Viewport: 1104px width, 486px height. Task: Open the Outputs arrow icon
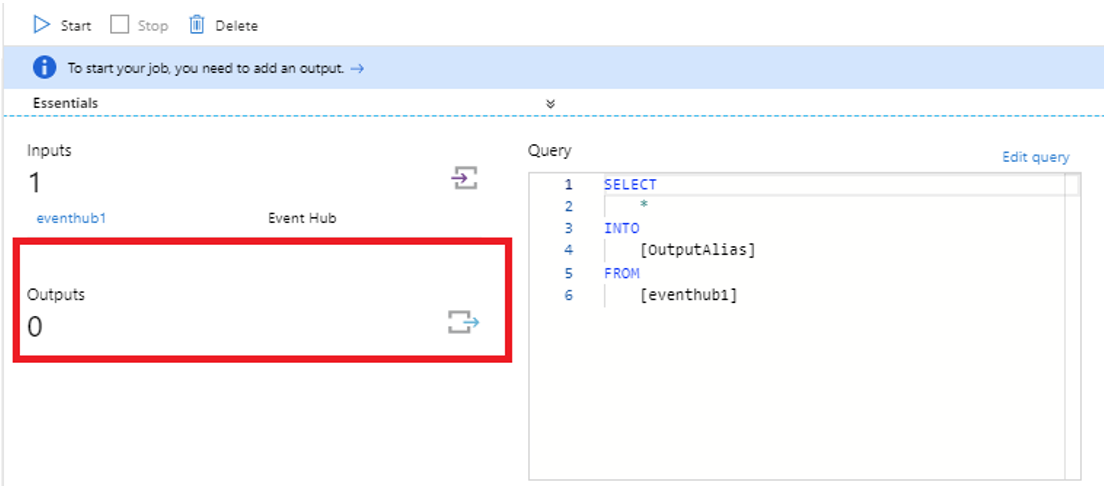[x=464, y=323]
